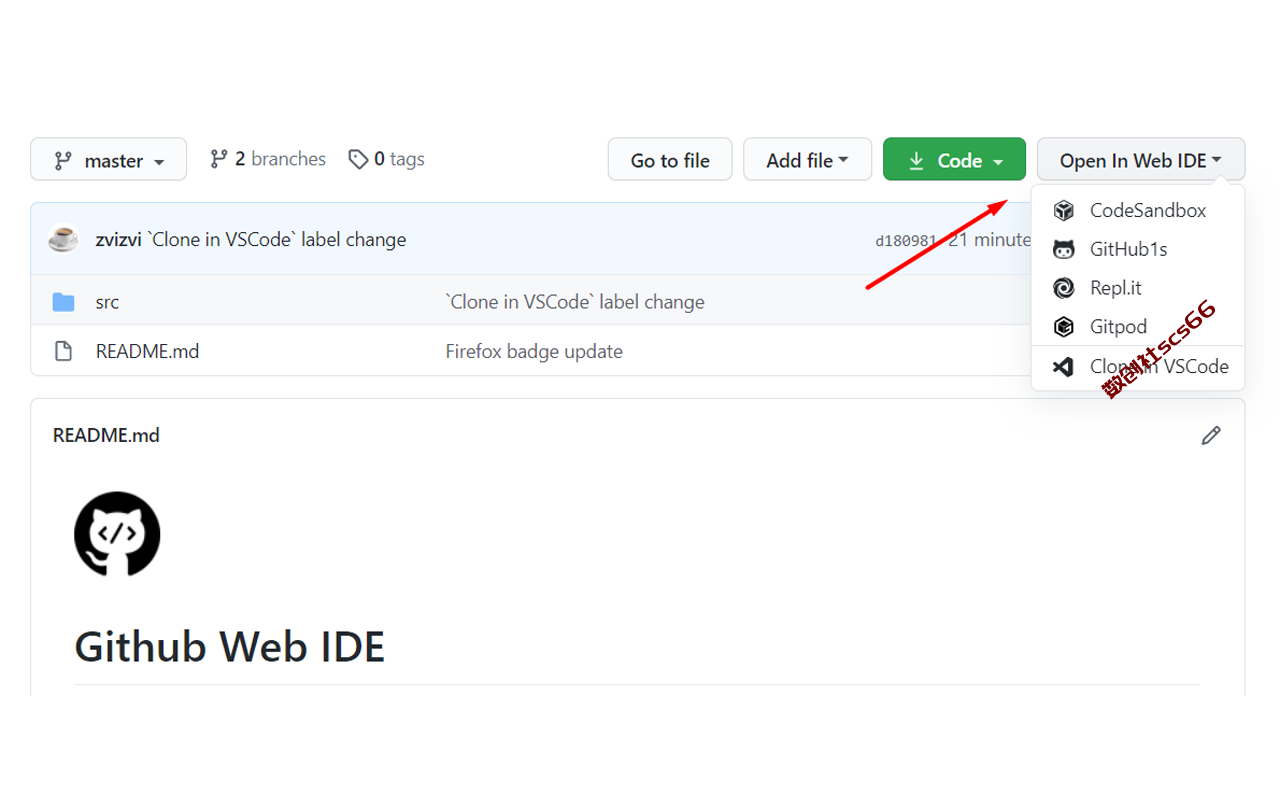The image size is (1280, 800).
Task: Open the src row commit message
Action: 575,302
